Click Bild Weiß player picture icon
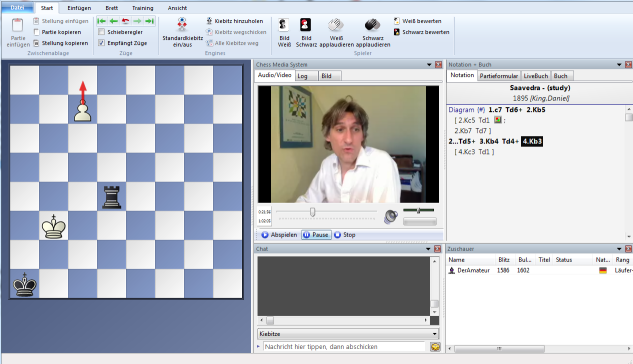 284,25
